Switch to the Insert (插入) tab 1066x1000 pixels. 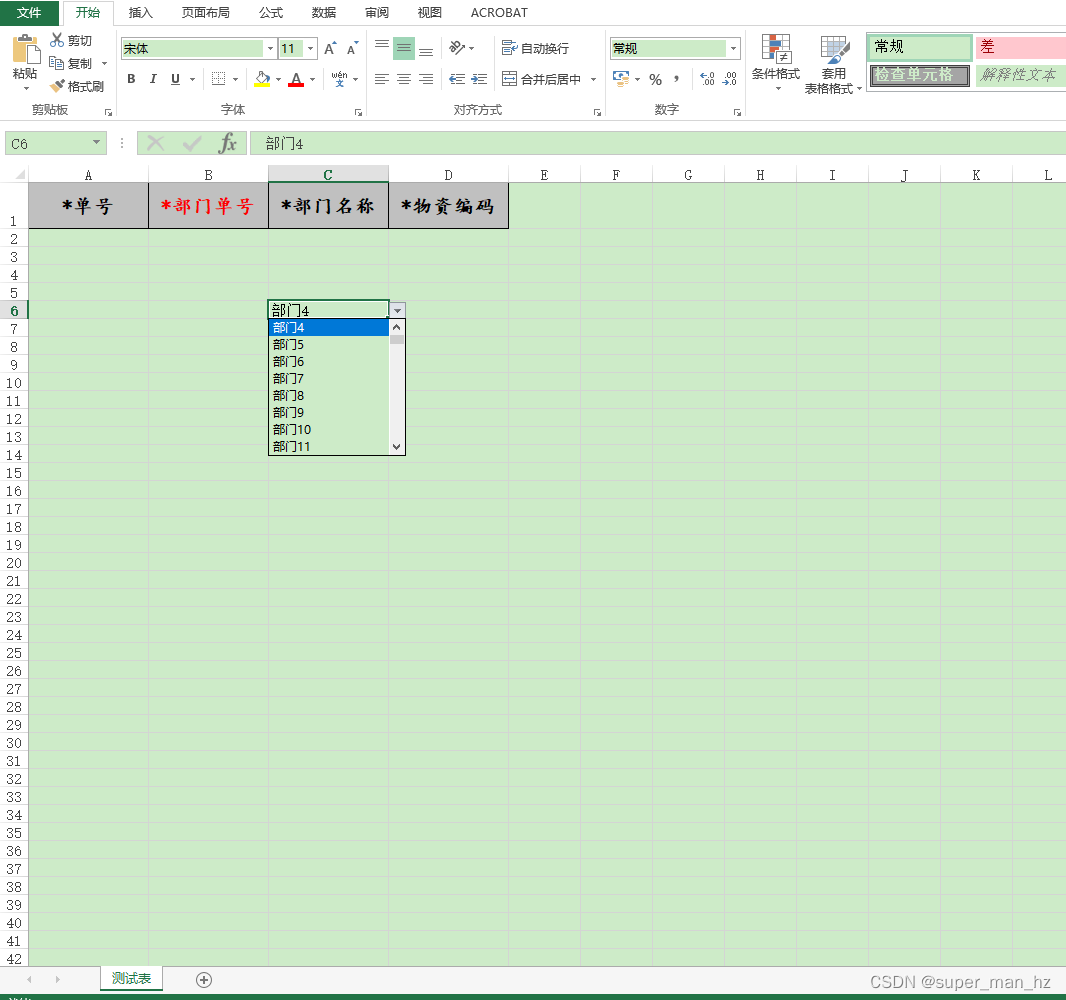[x=141, y=13]
